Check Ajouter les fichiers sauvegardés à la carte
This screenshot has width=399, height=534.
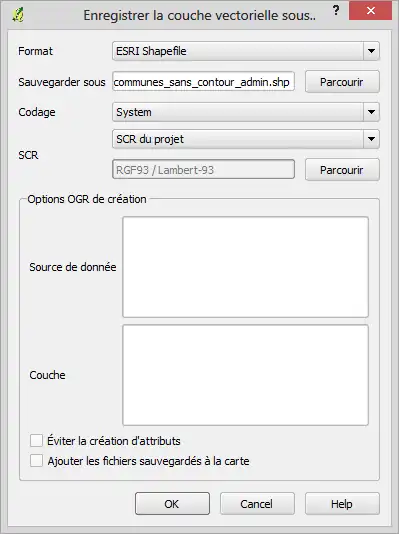[x=36, y=460]
